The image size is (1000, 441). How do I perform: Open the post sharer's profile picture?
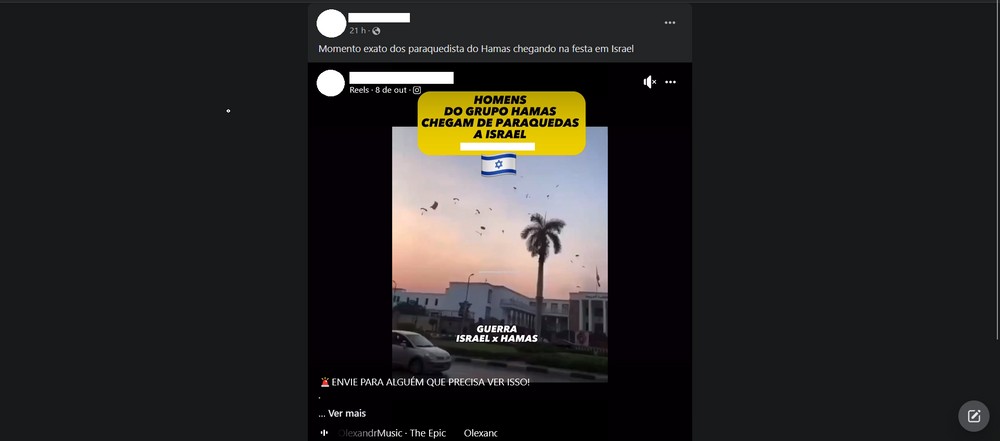(331, 24)
